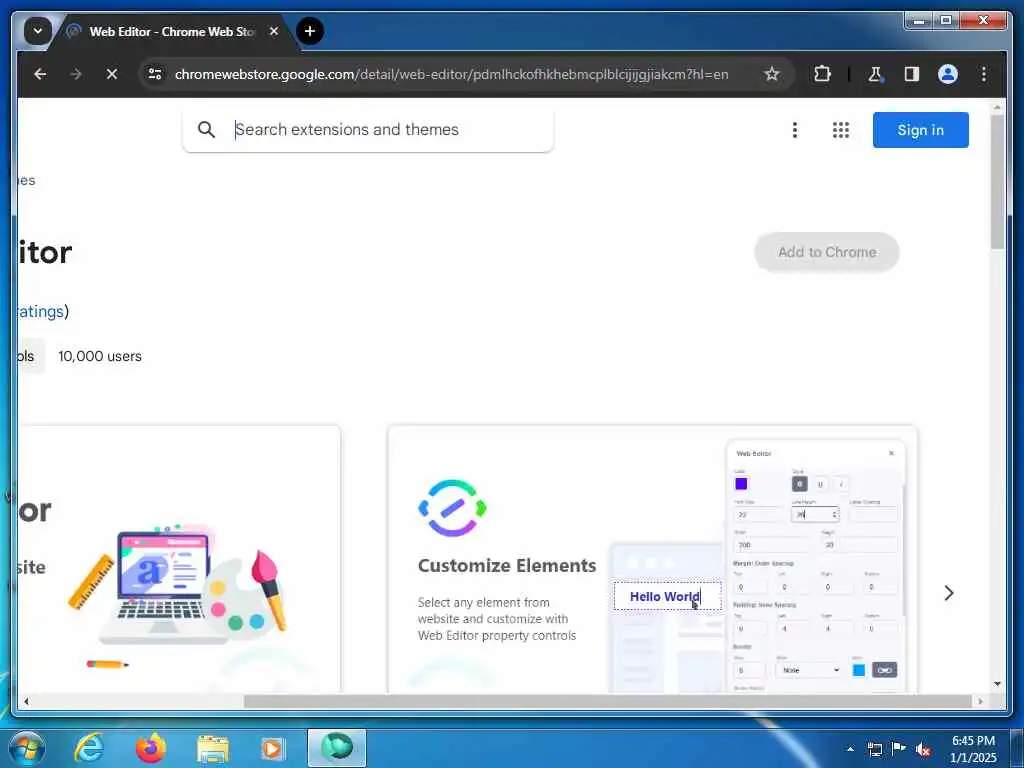The width and height of the screenshot is (1024, 768).
Task: Switch to the active browser taskbar button
Action: click(x=337, y=748)
